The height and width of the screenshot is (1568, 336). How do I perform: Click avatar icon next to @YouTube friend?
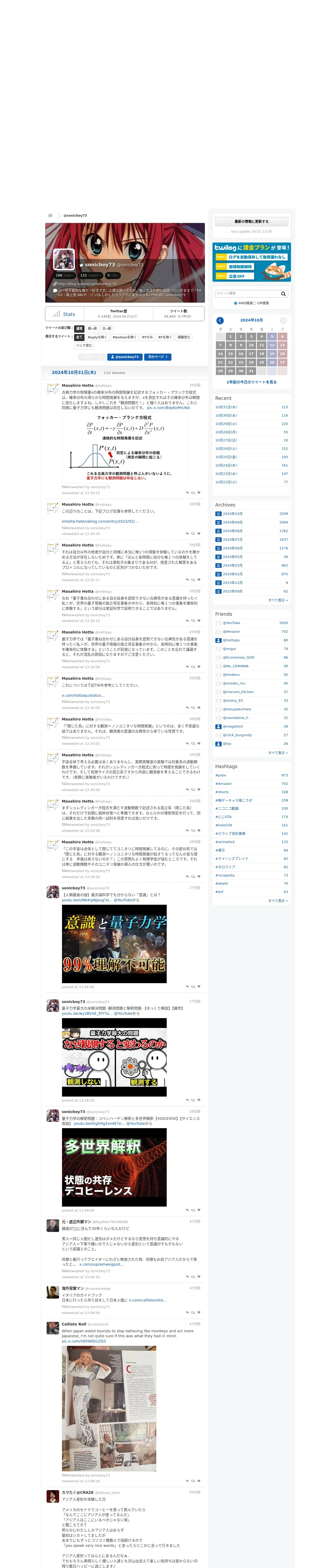(x=218, y=623)
